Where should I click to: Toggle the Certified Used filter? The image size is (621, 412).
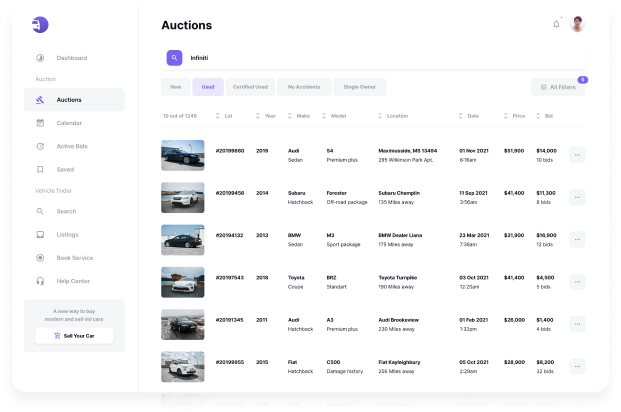pos(250,87)
